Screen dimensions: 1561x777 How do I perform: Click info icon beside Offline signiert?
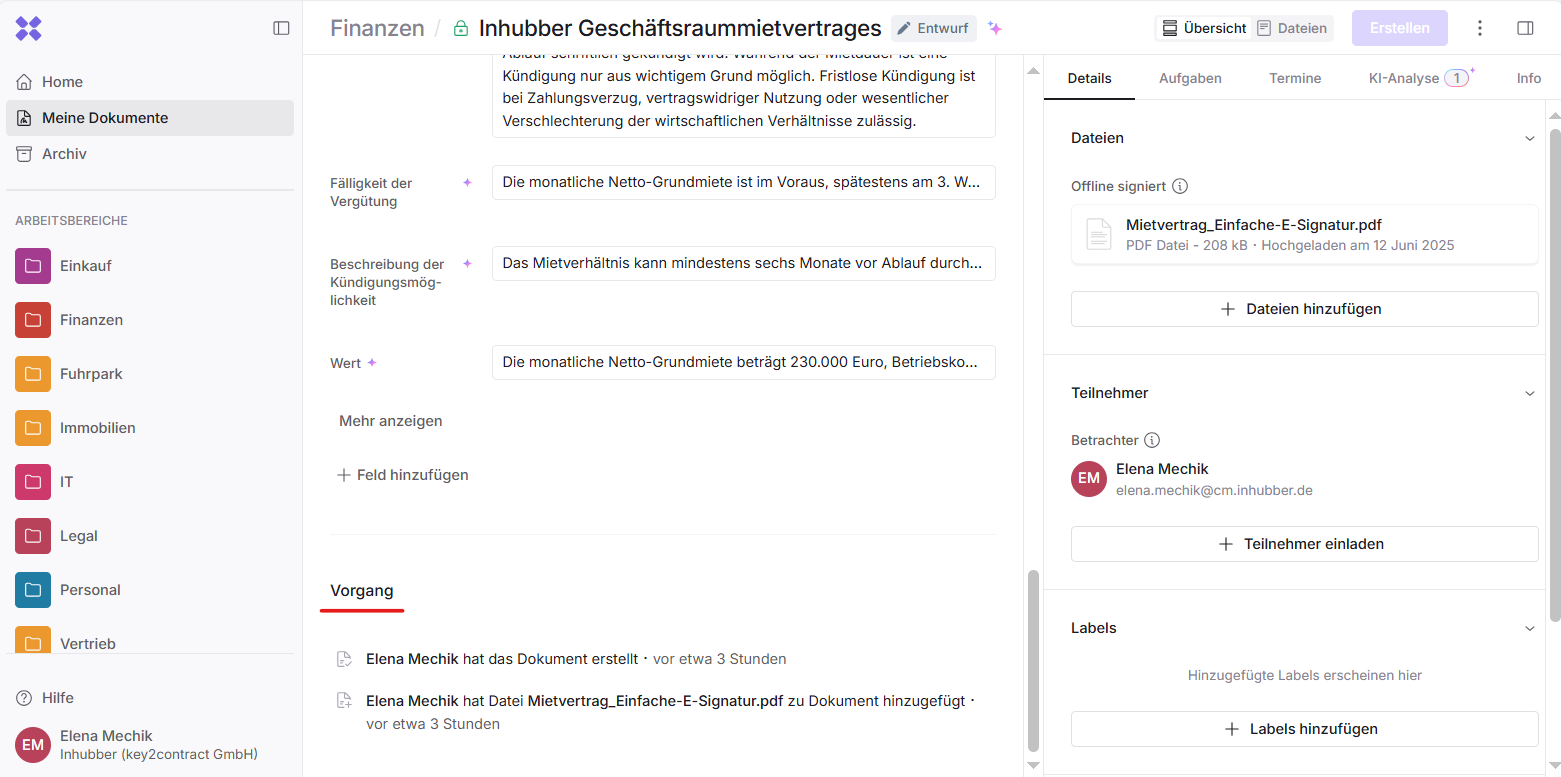pos(1180,186)
